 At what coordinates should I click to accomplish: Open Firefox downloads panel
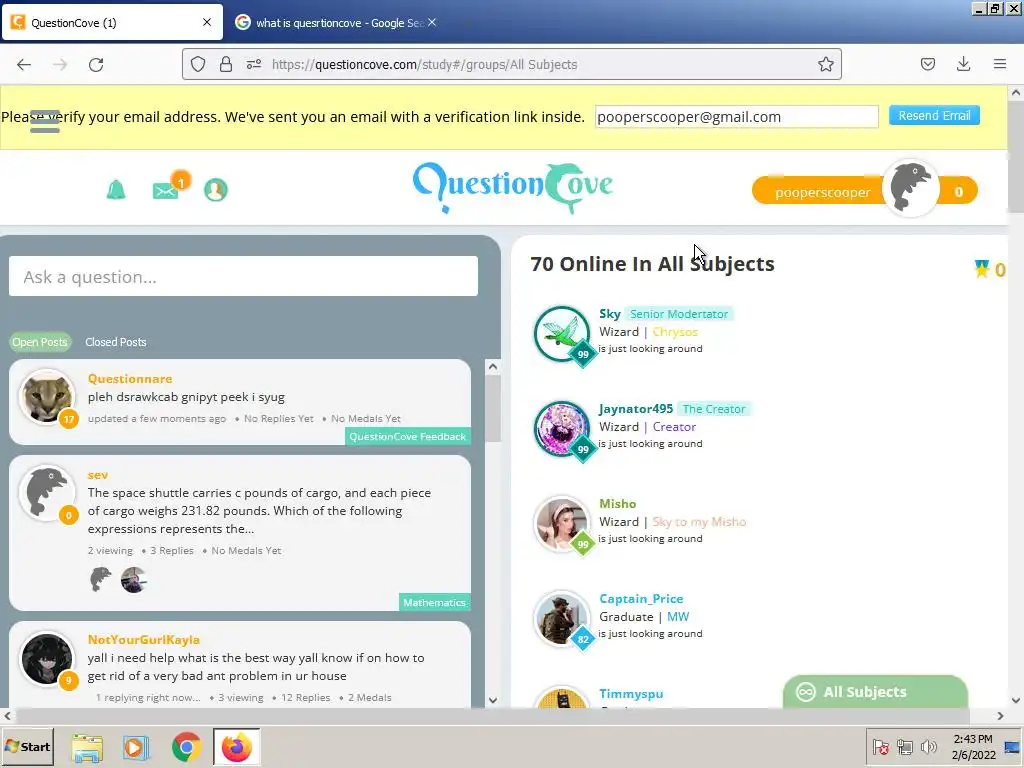963,64
